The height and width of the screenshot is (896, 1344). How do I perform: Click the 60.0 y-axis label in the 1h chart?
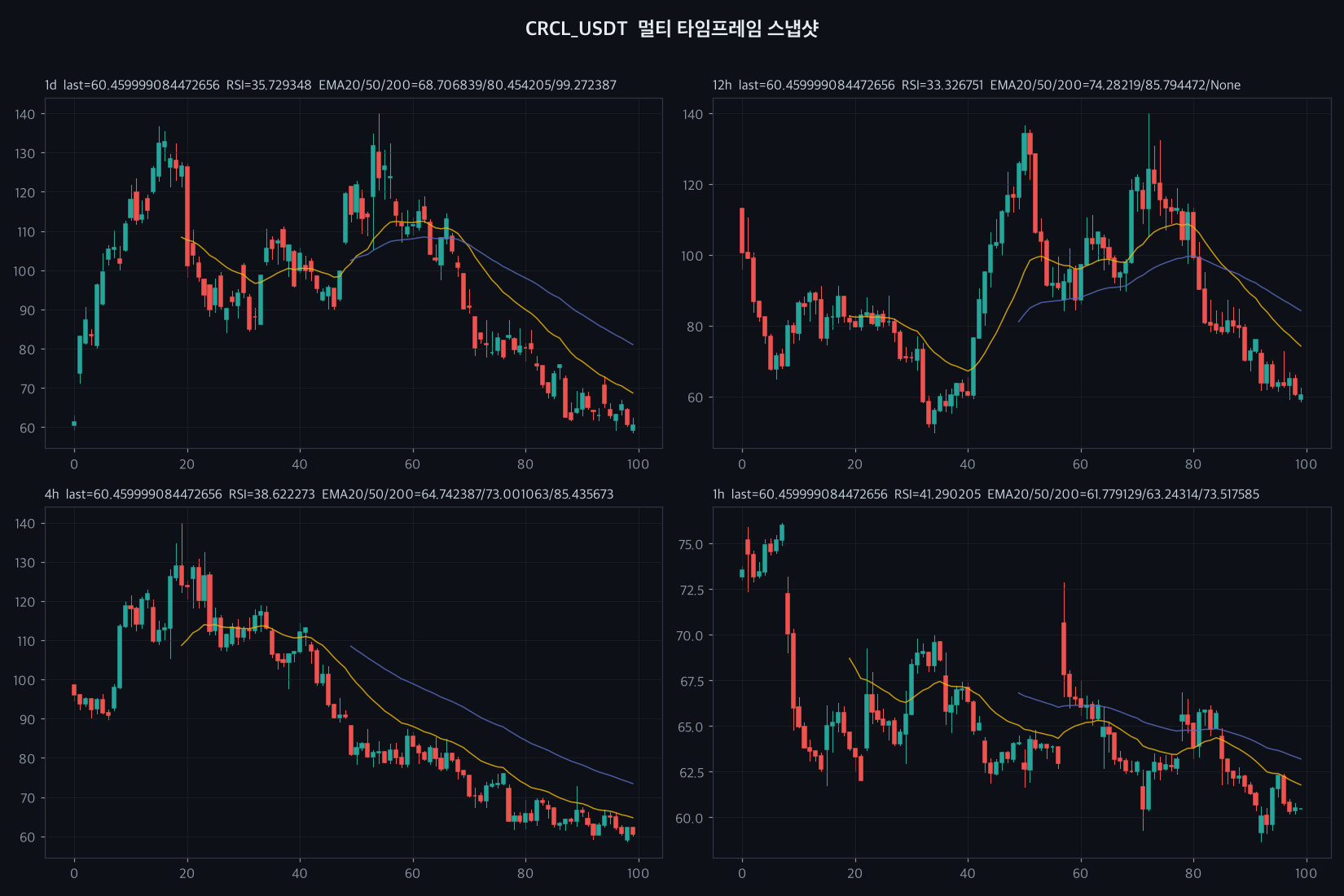tap(691, 818)
